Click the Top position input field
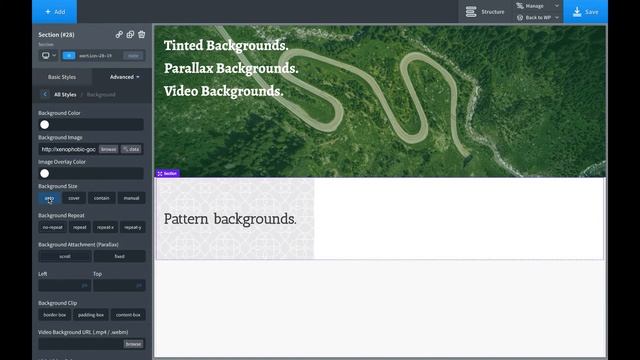Viewport: 640px width, 360px height. click(119, 285)
